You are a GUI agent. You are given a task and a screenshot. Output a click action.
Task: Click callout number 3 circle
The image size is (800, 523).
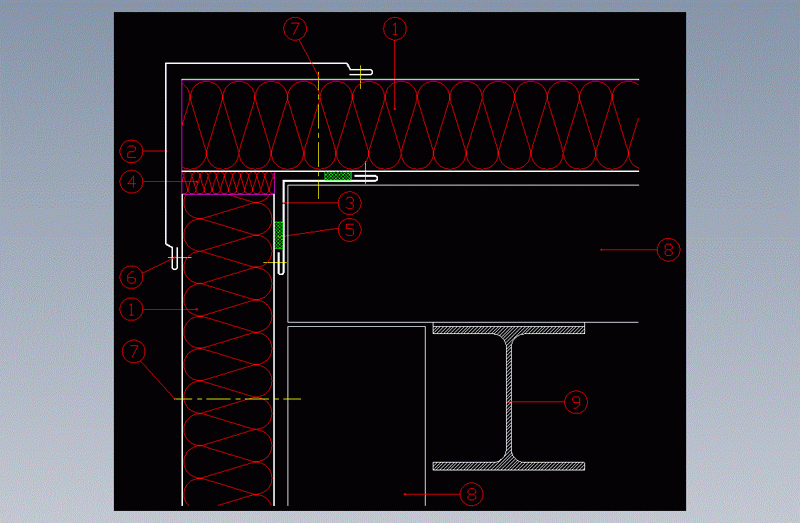348,203
